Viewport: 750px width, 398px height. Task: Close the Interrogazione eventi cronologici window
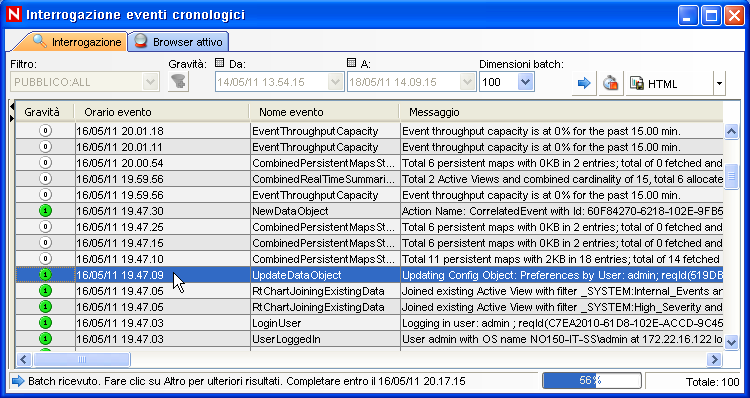(x=733, y=16)
